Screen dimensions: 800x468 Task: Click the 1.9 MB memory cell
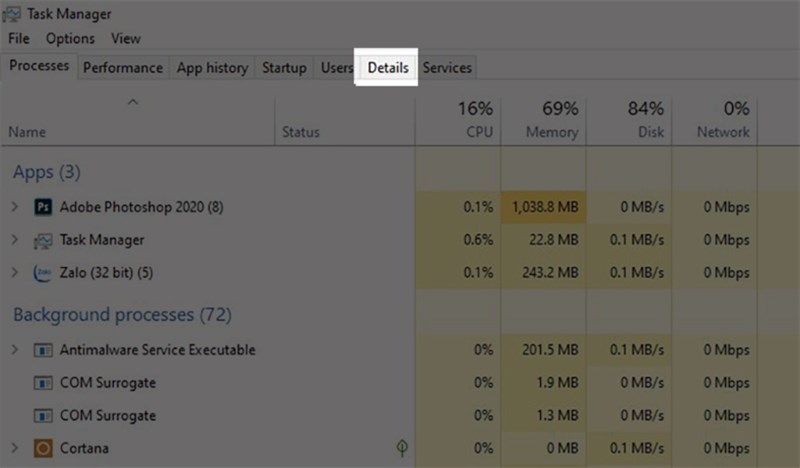pyautogui.click(x=543, y=382)
